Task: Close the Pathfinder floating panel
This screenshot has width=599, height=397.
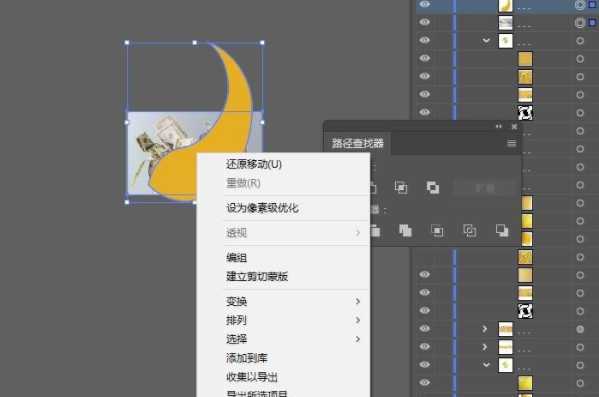Action: [514, 126]
